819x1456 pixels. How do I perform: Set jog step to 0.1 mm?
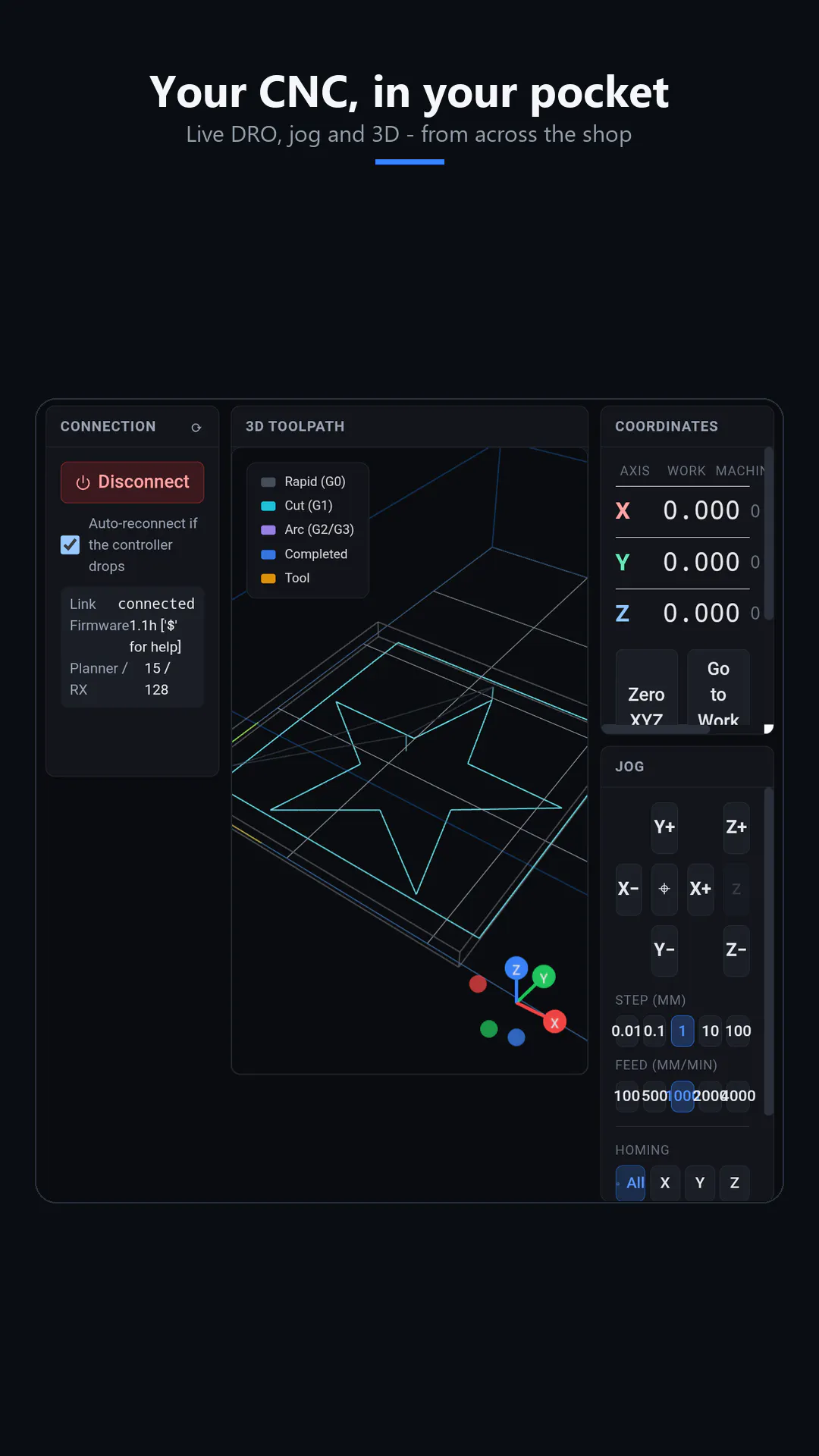tap(654, 1031)
